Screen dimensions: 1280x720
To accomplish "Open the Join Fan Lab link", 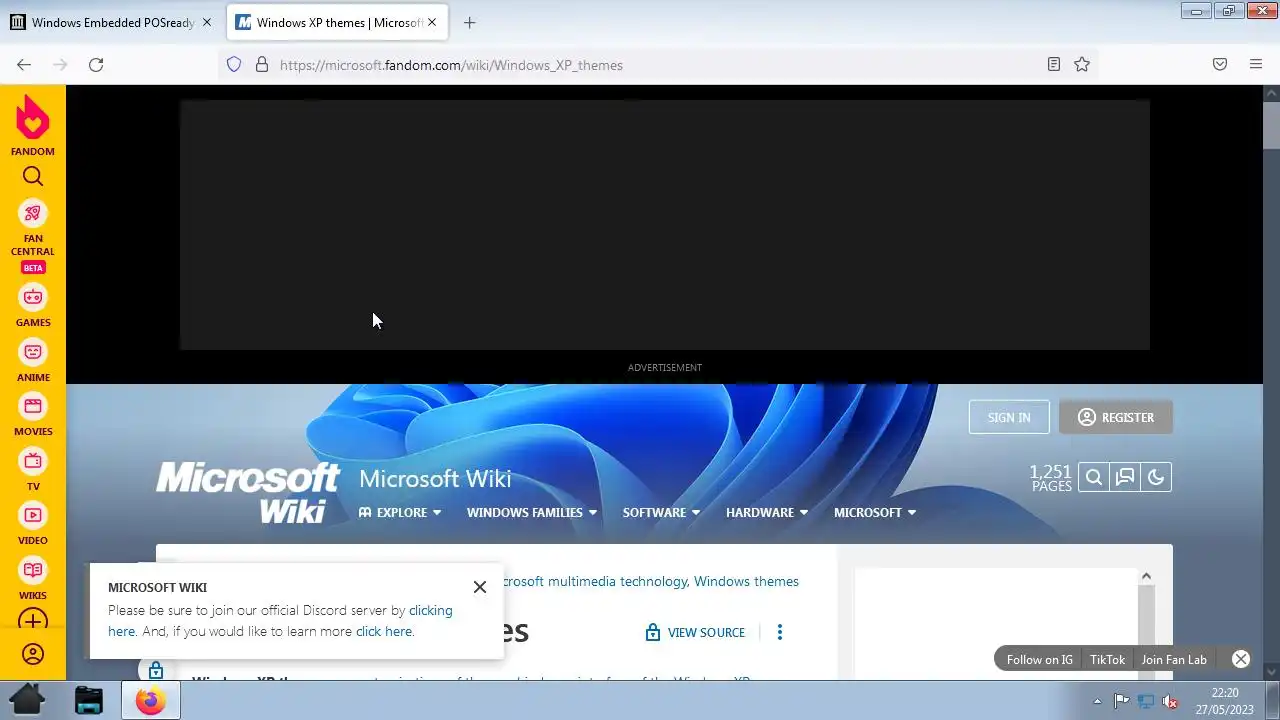I will [1174, 659].
